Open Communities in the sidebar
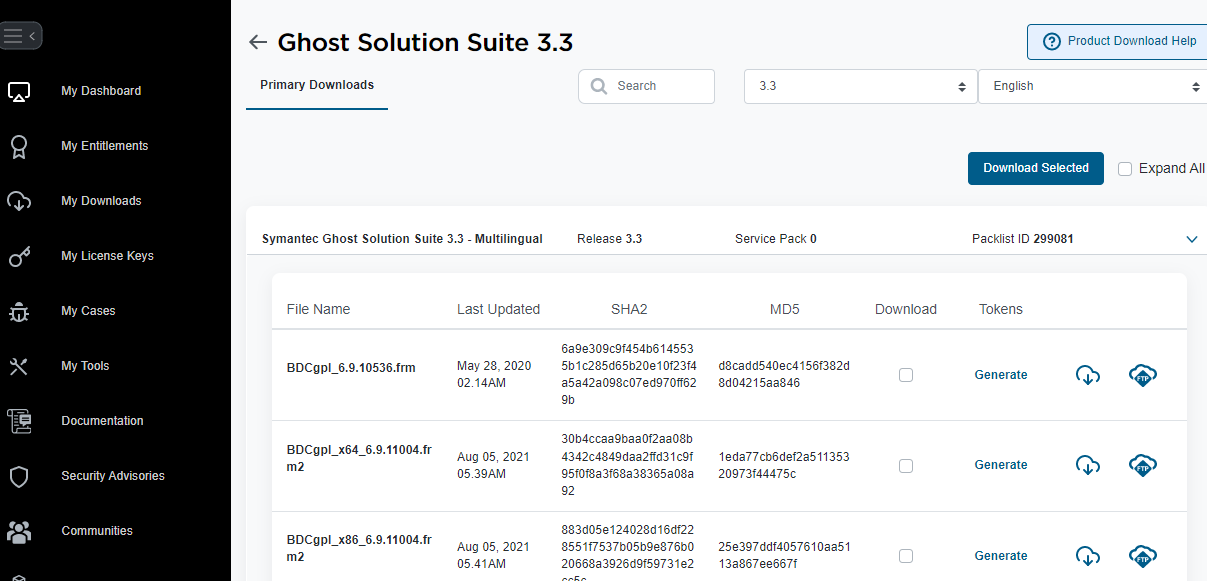The image size is (1207, 581). 97,531
